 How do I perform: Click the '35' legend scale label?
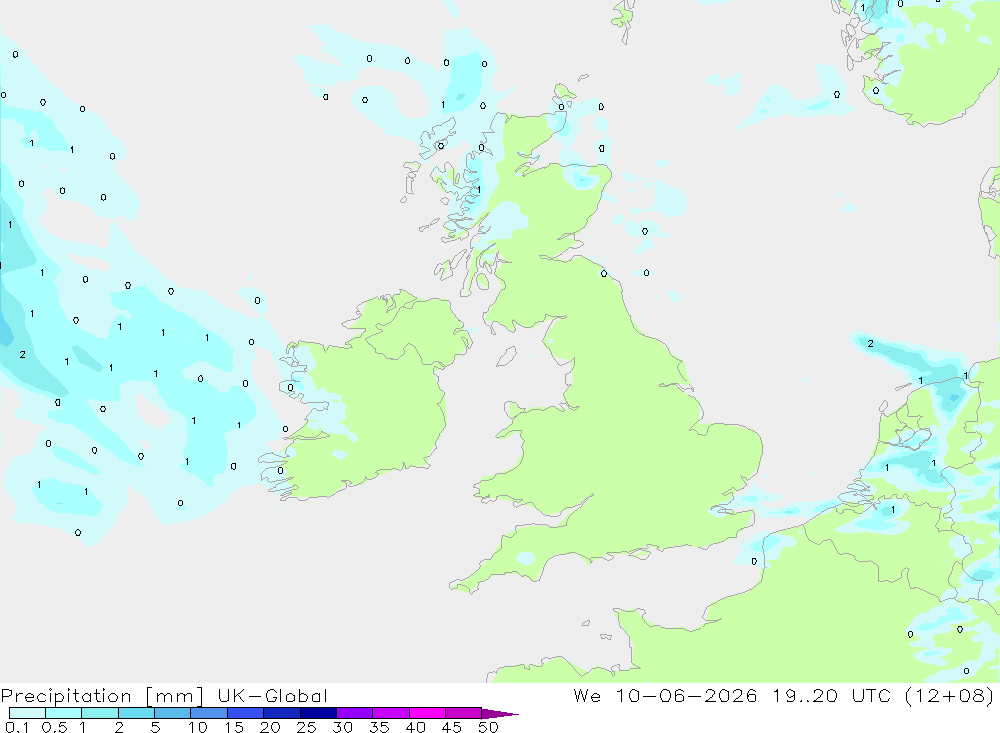(x=379, y=727)
